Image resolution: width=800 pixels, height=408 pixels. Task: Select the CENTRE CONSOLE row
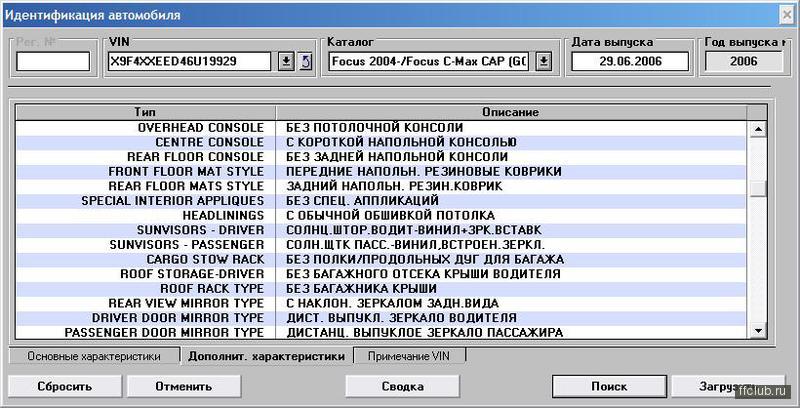(382, 142)
